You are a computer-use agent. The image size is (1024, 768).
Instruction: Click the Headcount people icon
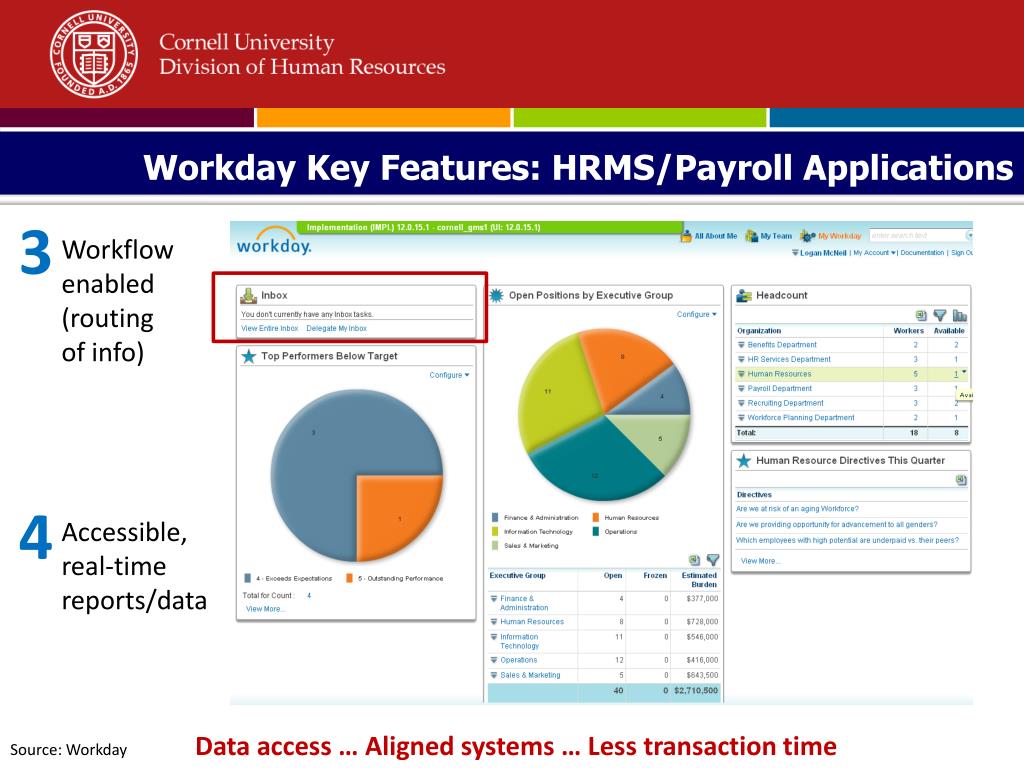point(744,296)
